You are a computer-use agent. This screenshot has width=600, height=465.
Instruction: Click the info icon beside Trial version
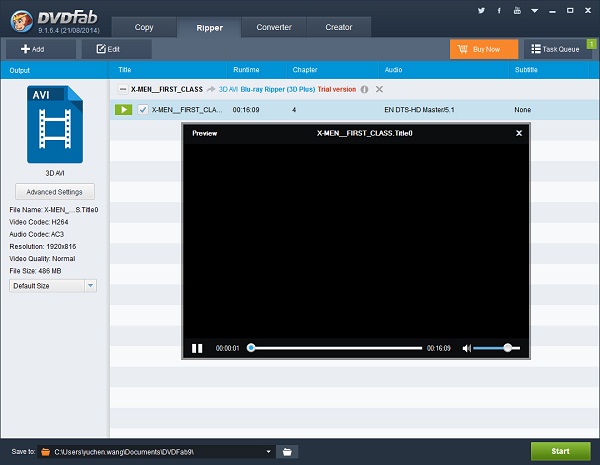point(364,90)
